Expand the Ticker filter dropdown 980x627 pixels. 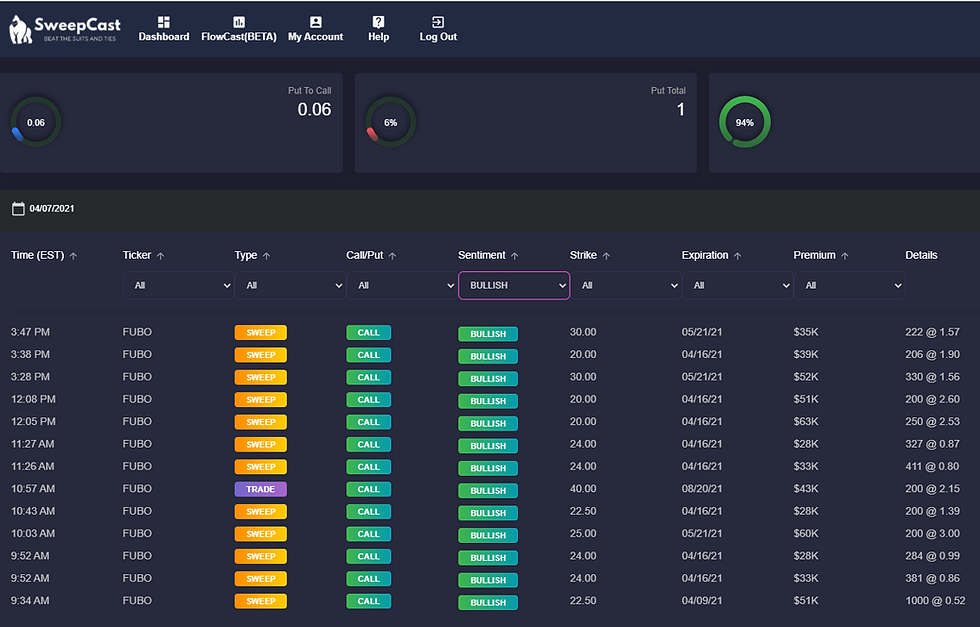(178, 285)
